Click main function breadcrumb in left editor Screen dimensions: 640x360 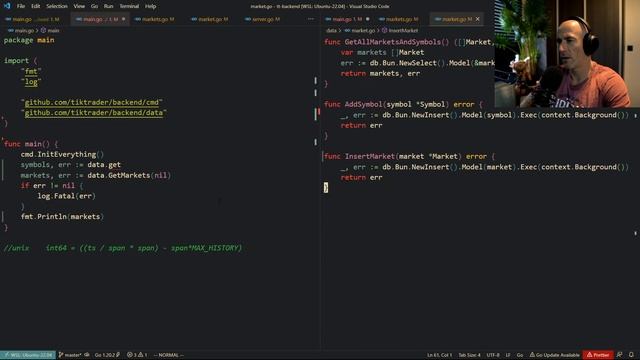point(50,31)
